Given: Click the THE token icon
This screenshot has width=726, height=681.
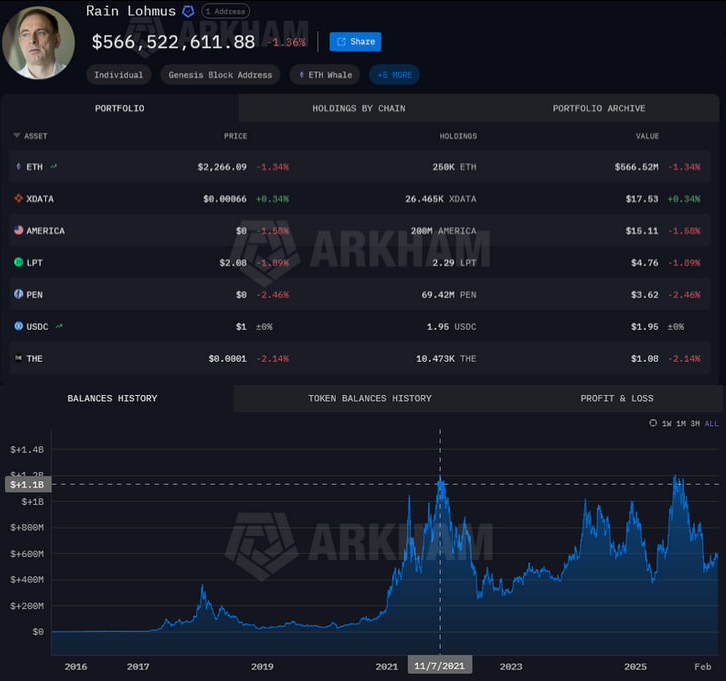Looking at the screenshot, I should 19,358.
